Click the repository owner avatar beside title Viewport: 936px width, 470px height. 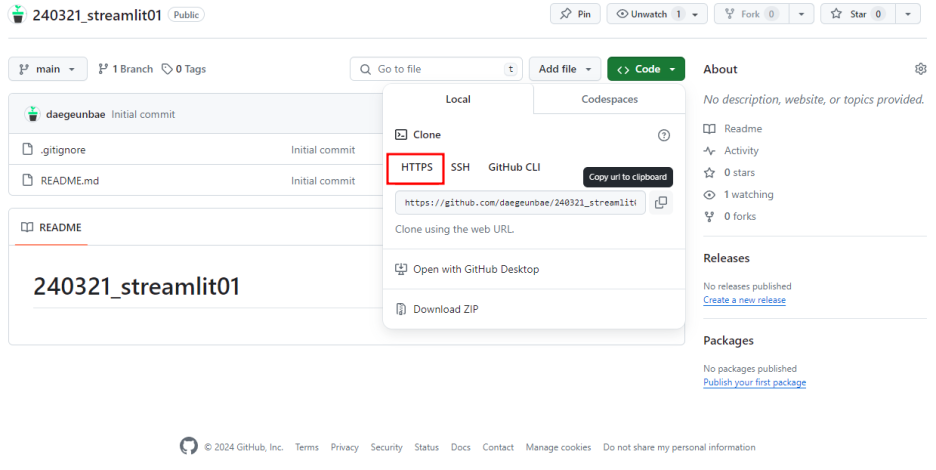[18, 14]
